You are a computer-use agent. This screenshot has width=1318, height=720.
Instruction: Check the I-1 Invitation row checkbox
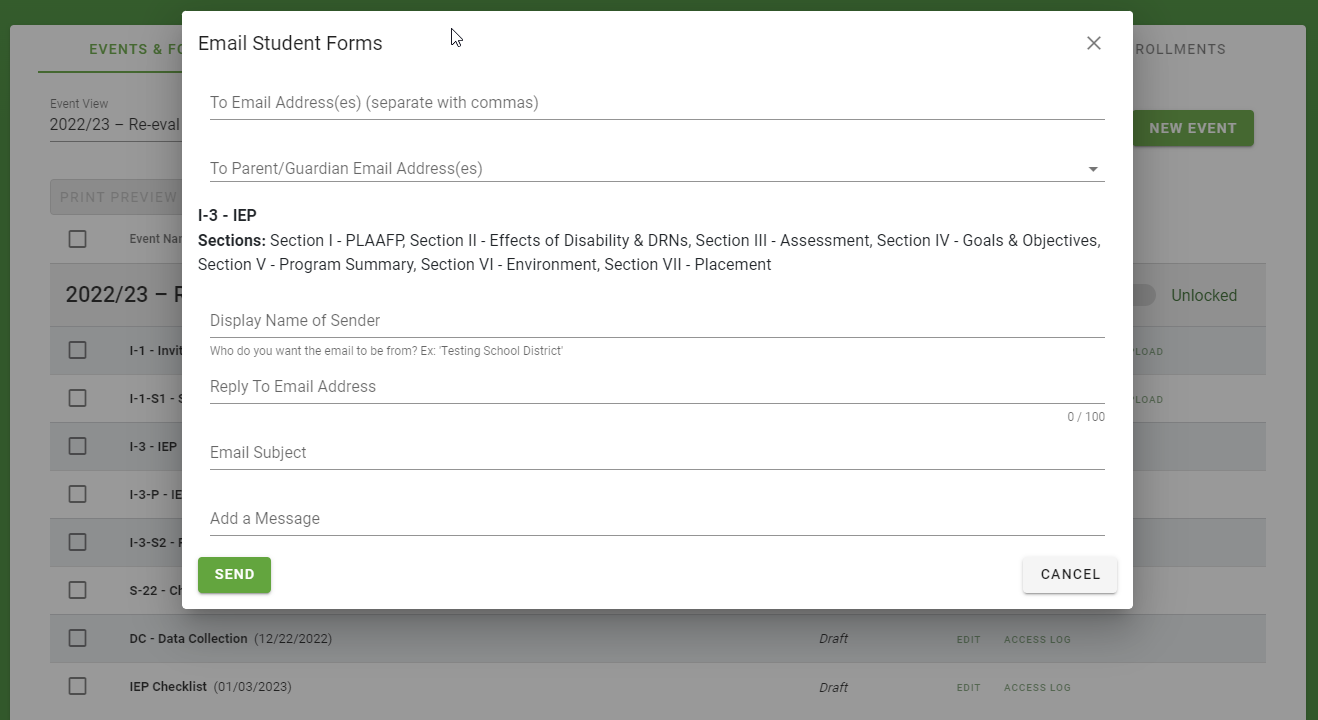pos(77,350)
